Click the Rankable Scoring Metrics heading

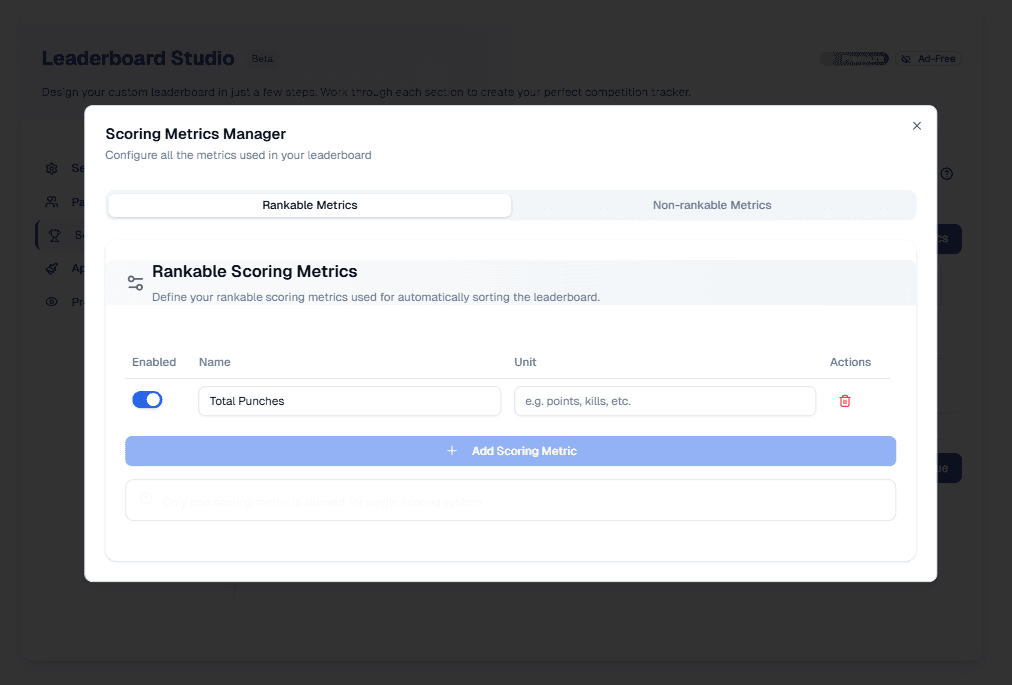pos(254,271)
